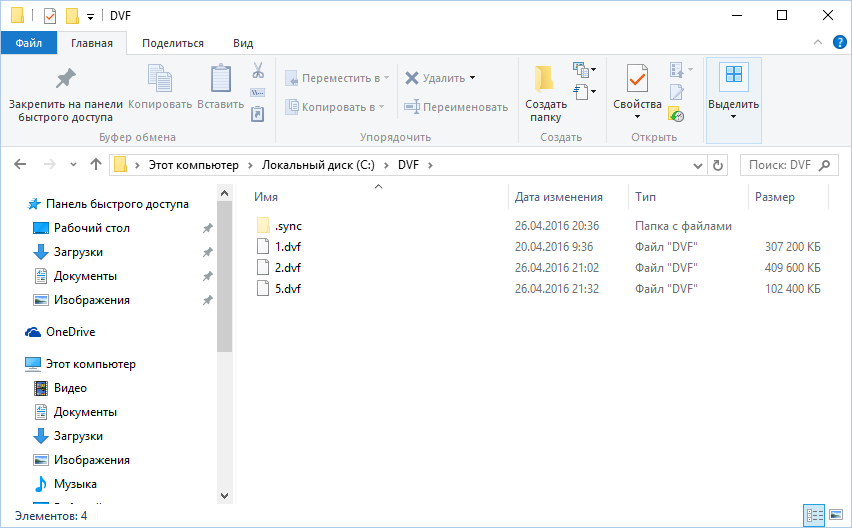Click the scissors Cut icon in ribbon
The width and height of the screenshot is (852, 528).
click(257, 71)
